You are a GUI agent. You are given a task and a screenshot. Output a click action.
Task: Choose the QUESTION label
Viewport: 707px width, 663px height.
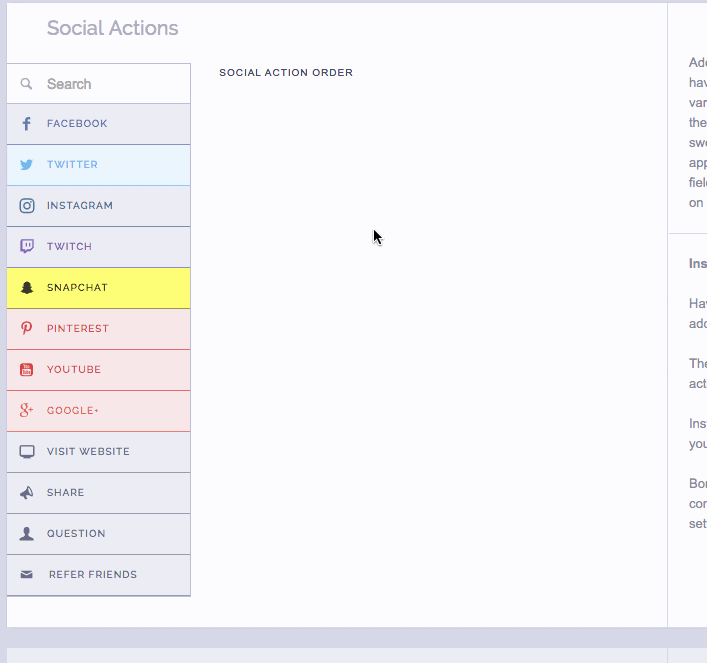(76, 534)
